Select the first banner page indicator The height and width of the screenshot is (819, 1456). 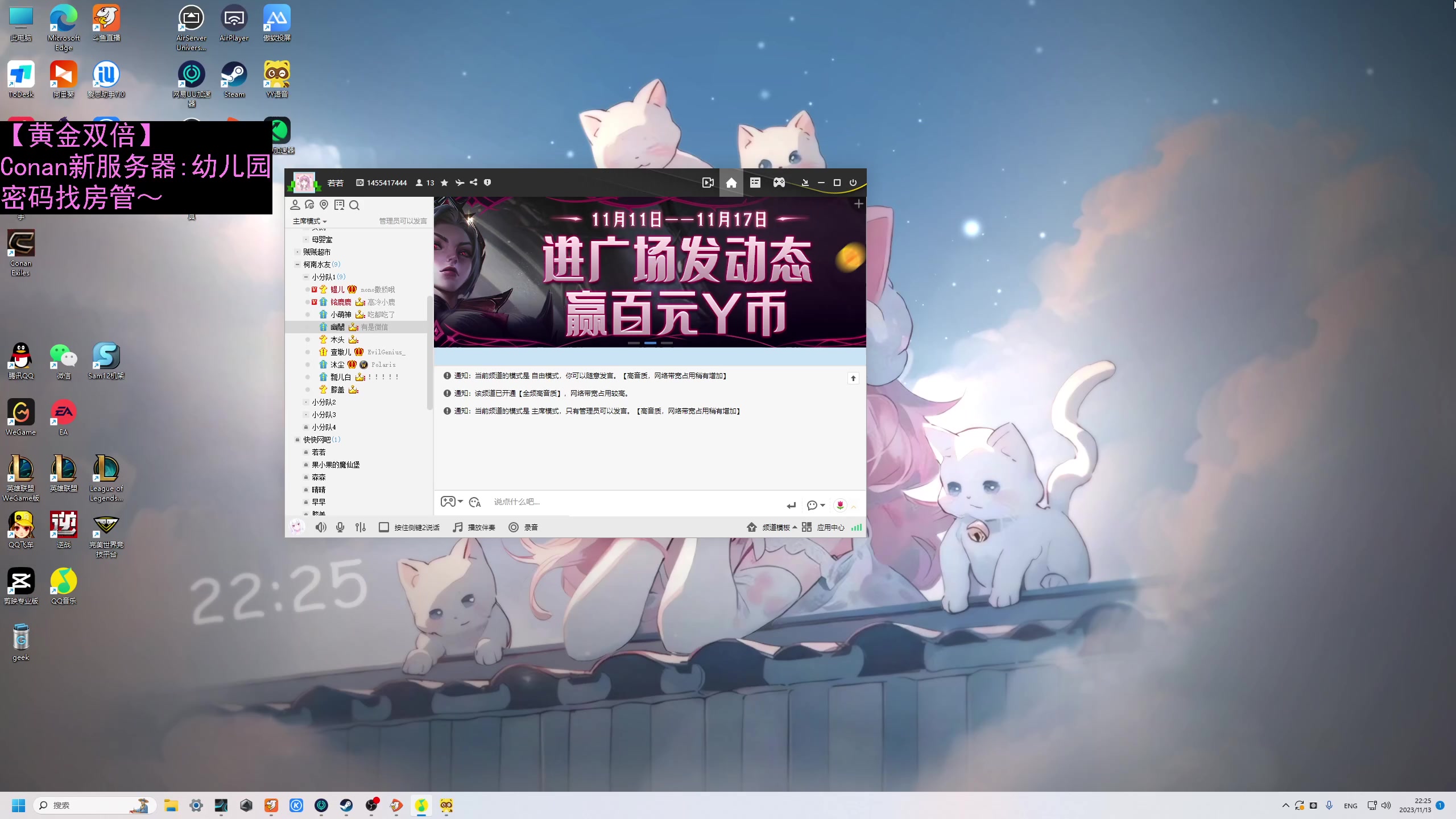(634, 343)
